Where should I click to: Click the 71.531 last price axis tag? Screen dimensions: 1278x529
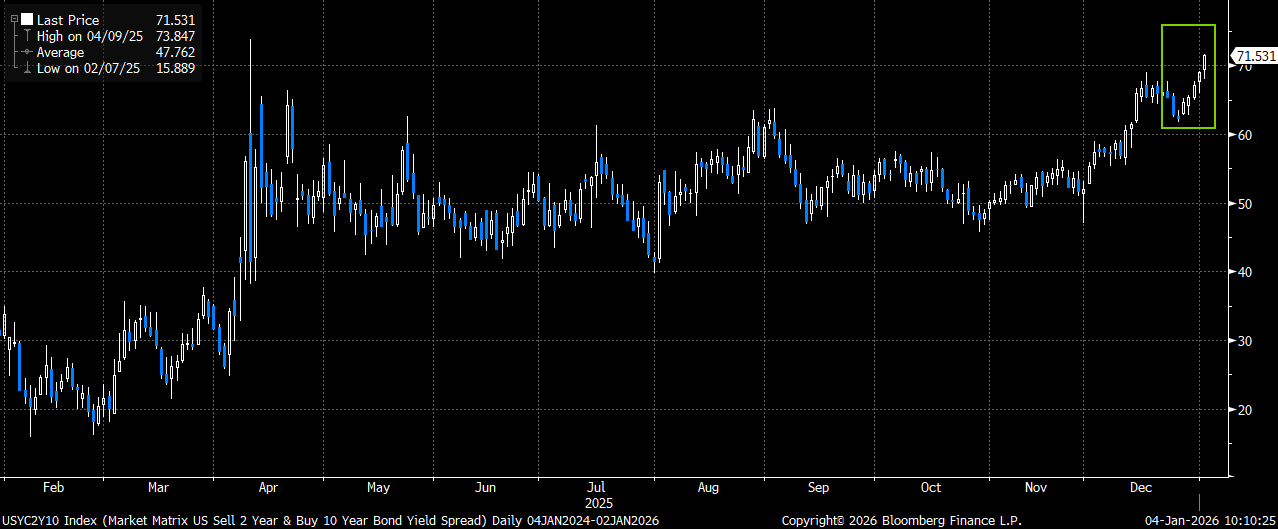(x=1255, y=55)
